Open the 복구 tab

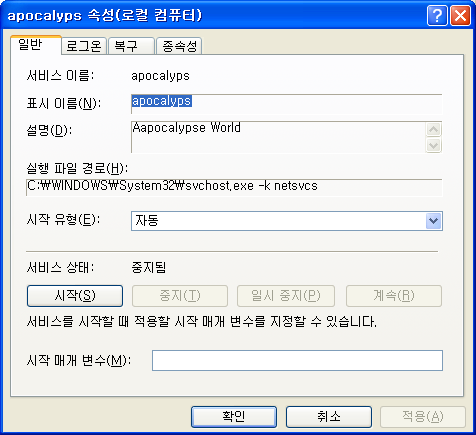coord(132,46)
